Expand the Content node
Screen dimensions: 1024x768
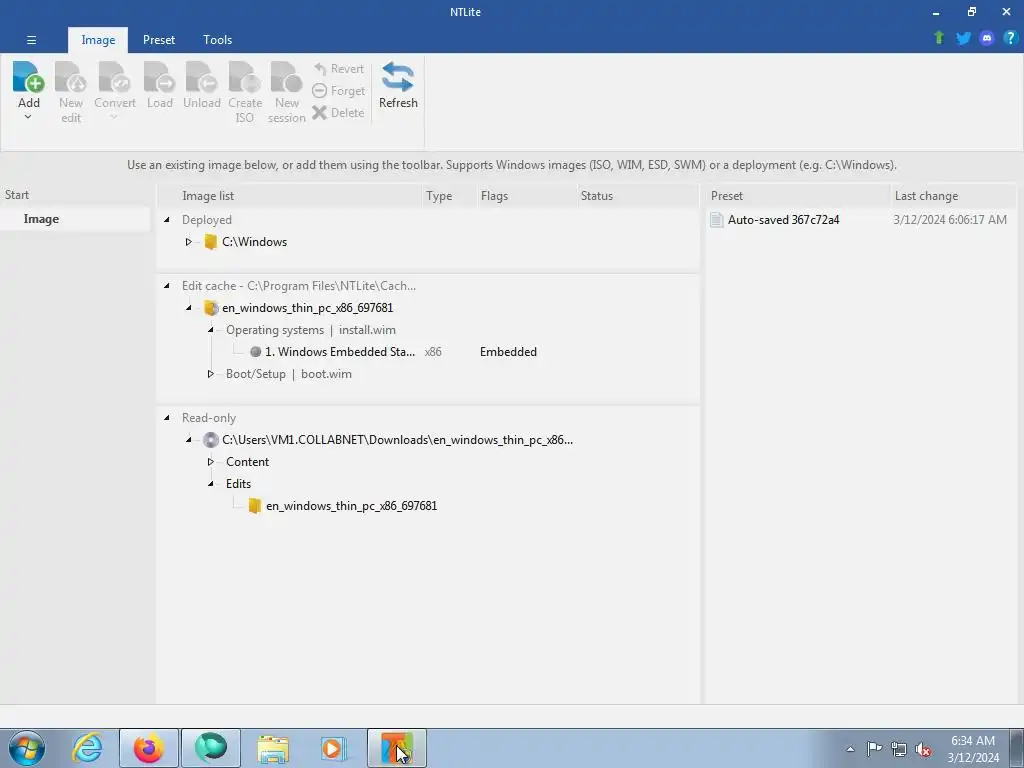(210, 462)
